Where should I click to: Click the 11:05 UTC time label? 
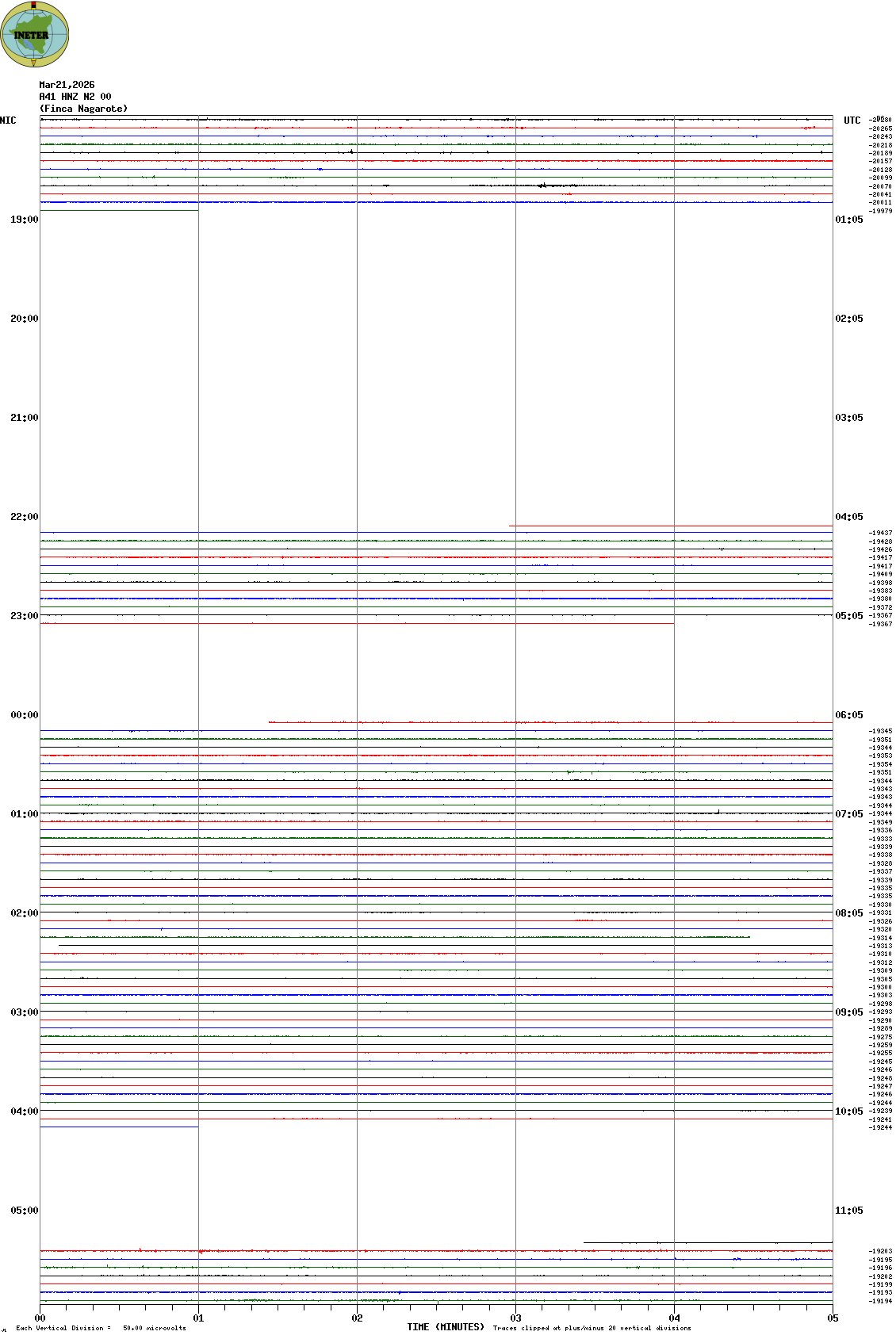click(848, 1211)
